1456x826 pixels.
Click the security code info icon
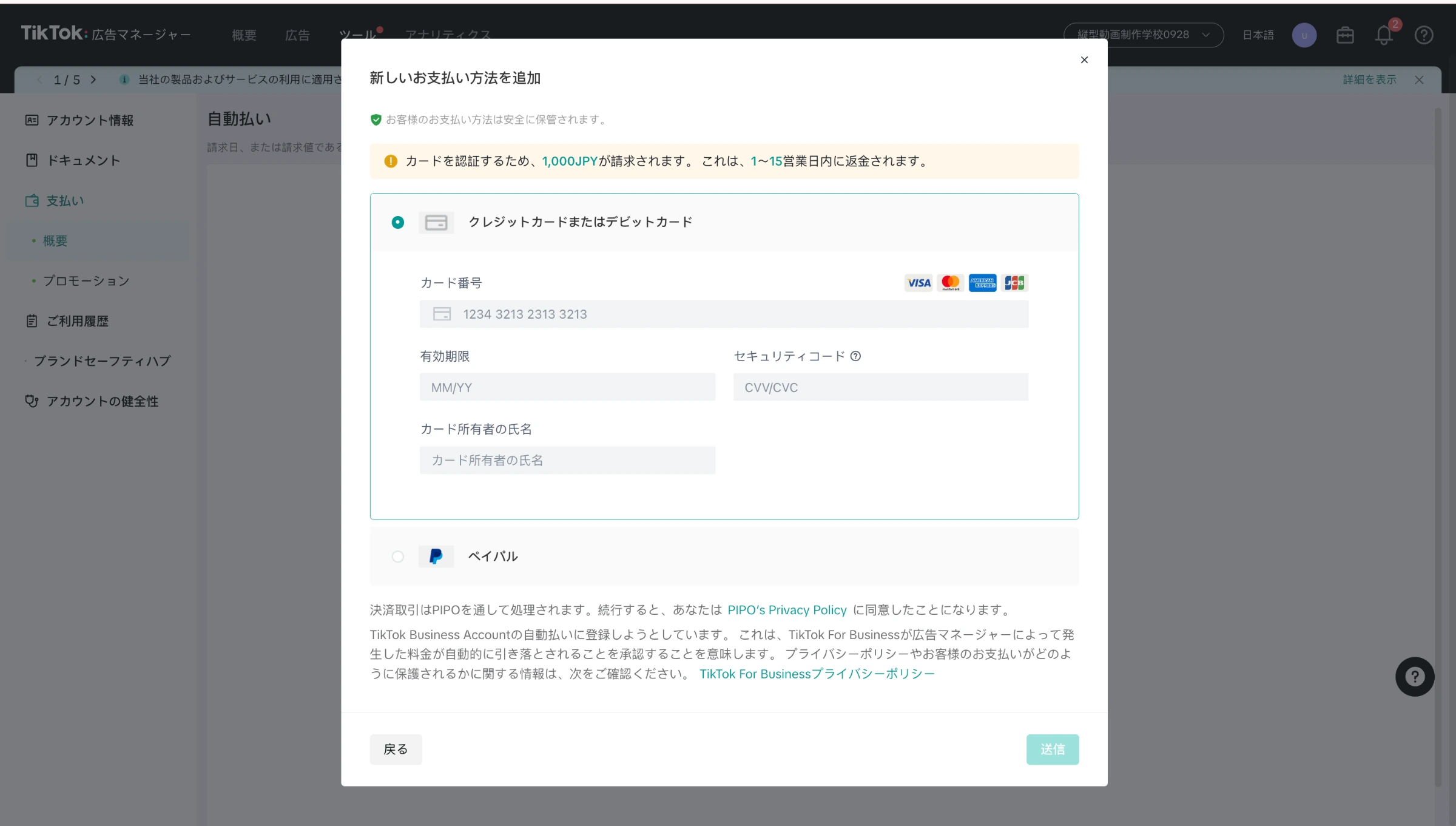click(x=855, y=356)
